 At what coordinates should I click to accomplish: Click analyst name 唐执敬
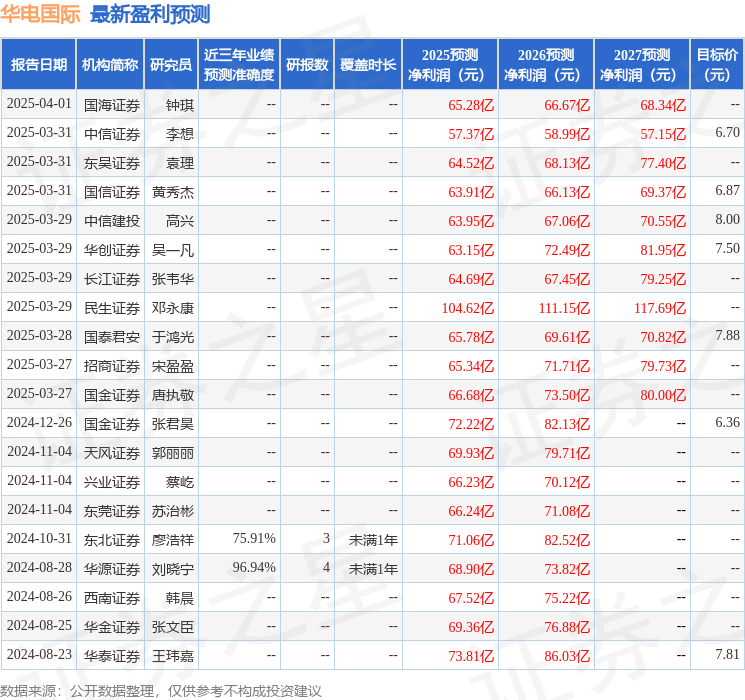(x=173, y=395)
